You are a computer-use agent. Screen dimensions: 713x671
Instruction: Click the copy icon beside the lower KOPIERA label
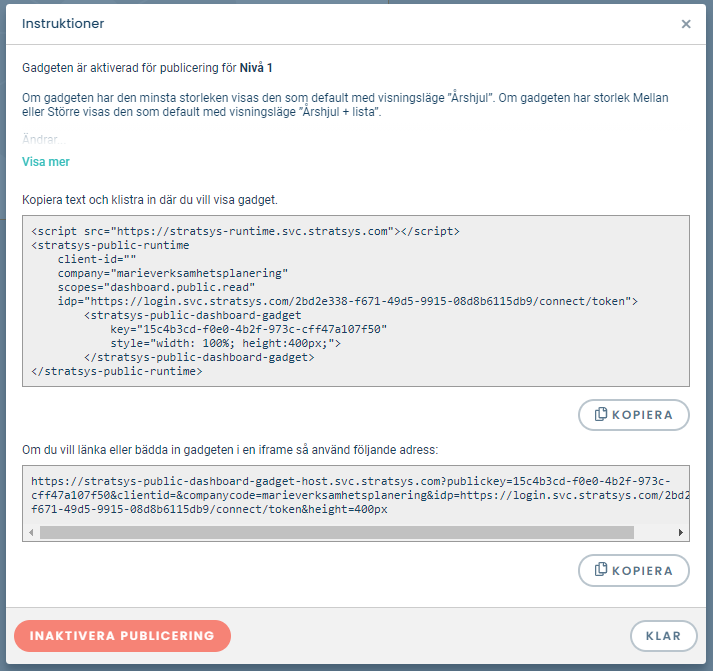click(601, 569)
